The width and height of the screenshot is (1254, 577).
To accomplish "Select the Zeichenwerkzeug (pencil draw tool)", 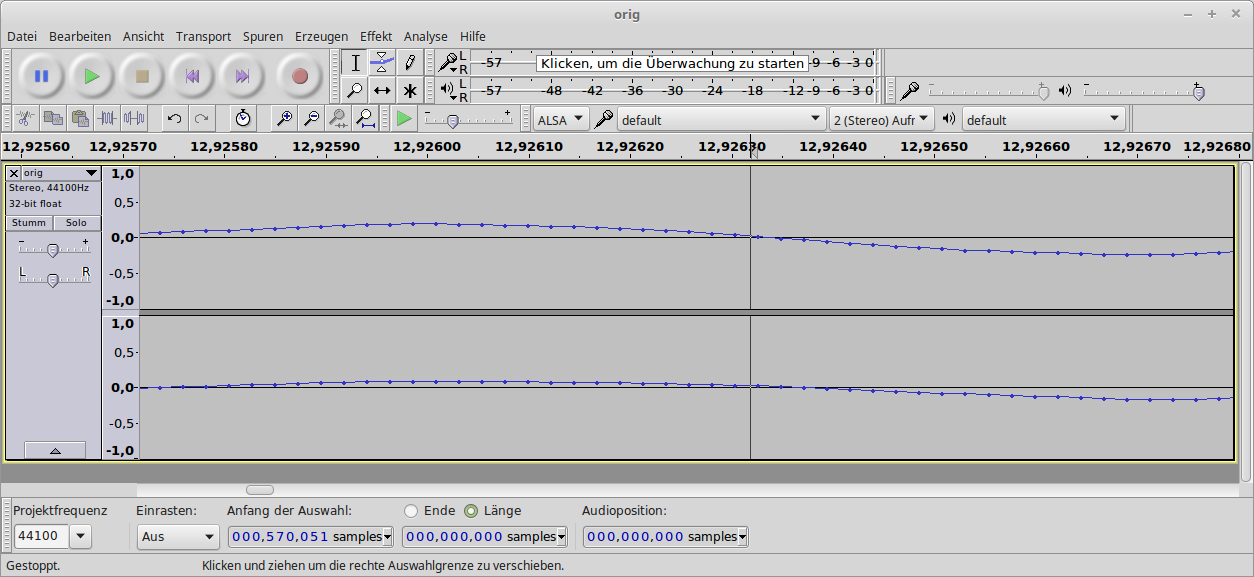I will coord(409,62).
